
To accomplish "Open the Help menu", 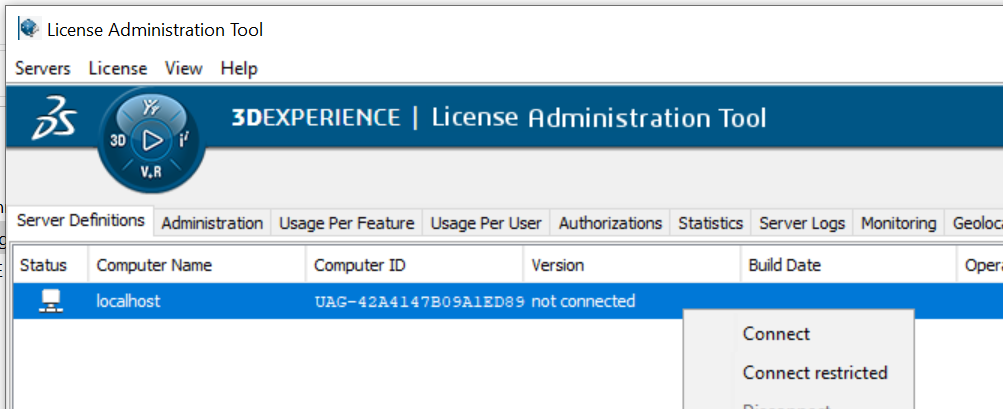I will (239, 68).
